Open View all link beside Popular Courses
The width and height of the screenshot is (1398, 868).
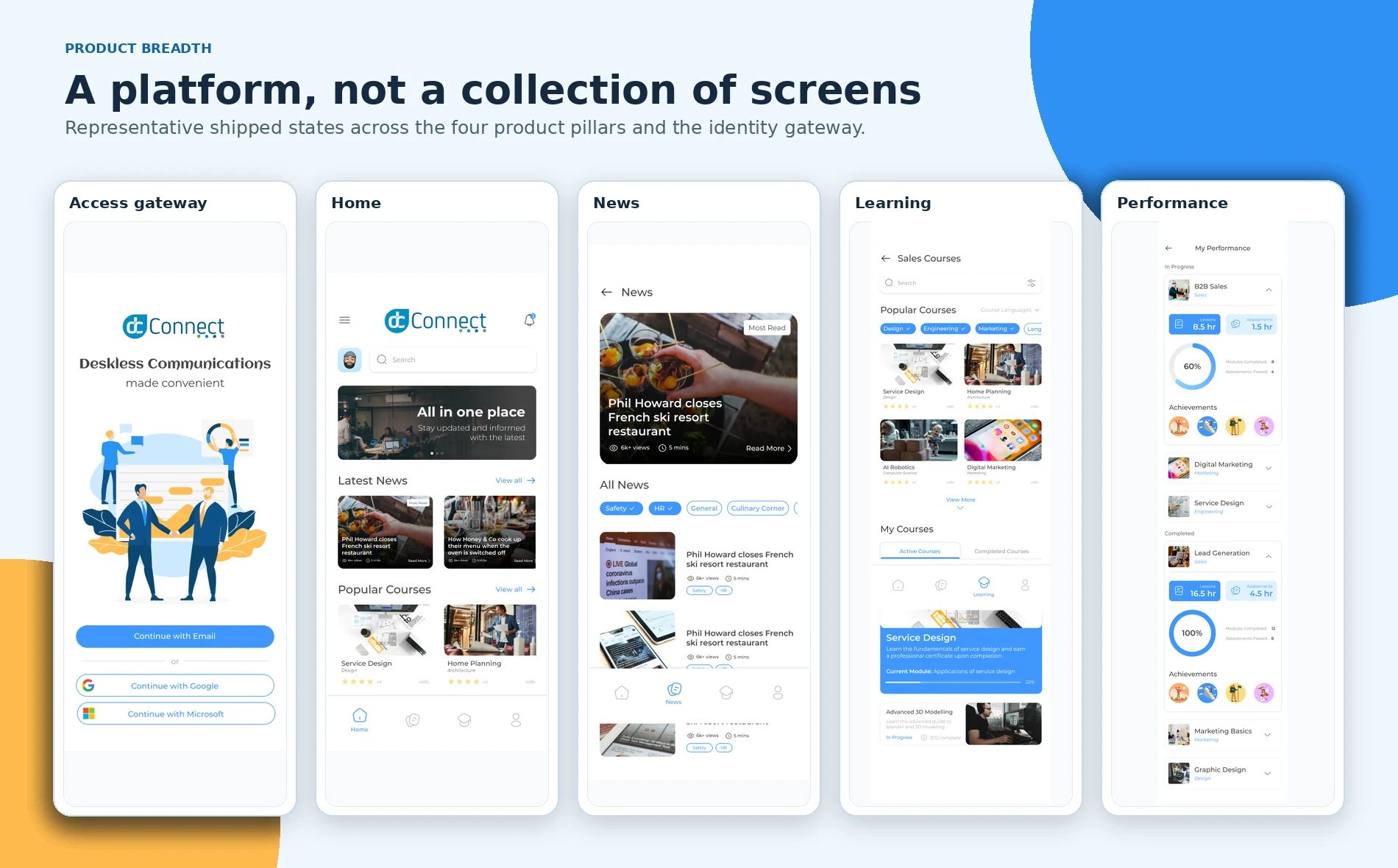[x=515, y=589]
